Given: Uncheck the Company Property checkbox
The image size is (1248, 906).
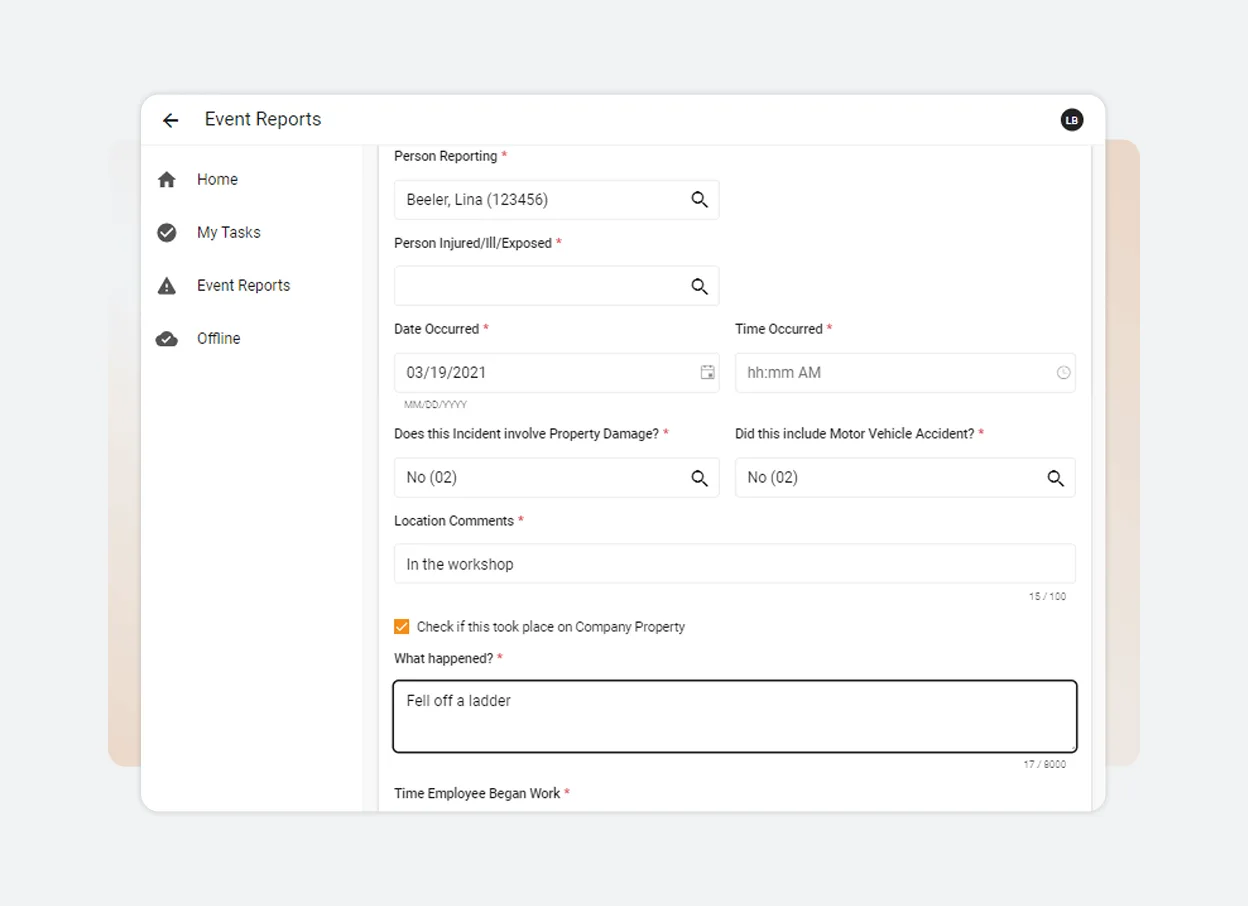Looking at the screenshot, I should coord(401,626).
